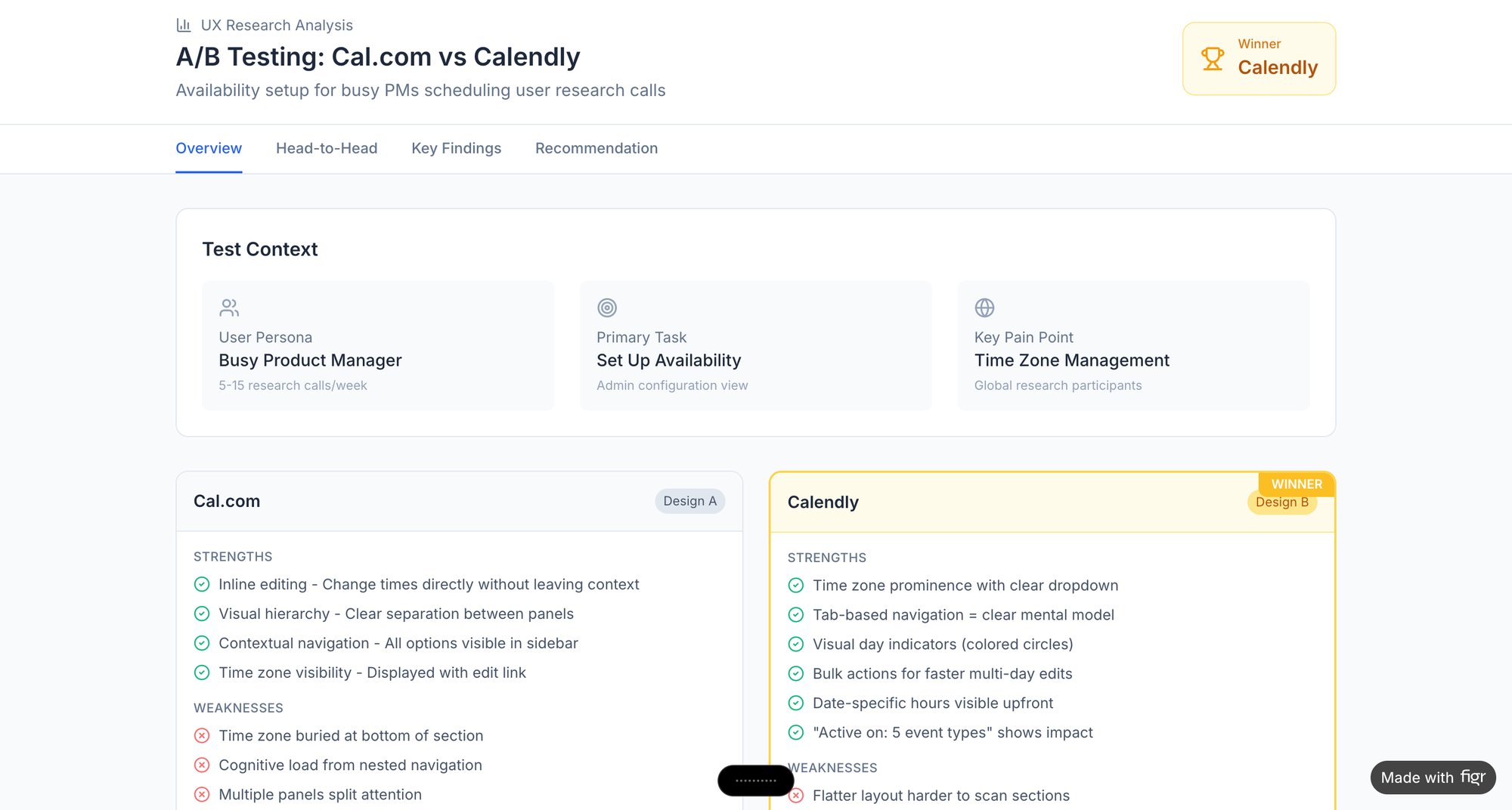Click the checkmark next to Bulk actions strength
Screen dimensions: 1512x810
[x=795, y=673]
